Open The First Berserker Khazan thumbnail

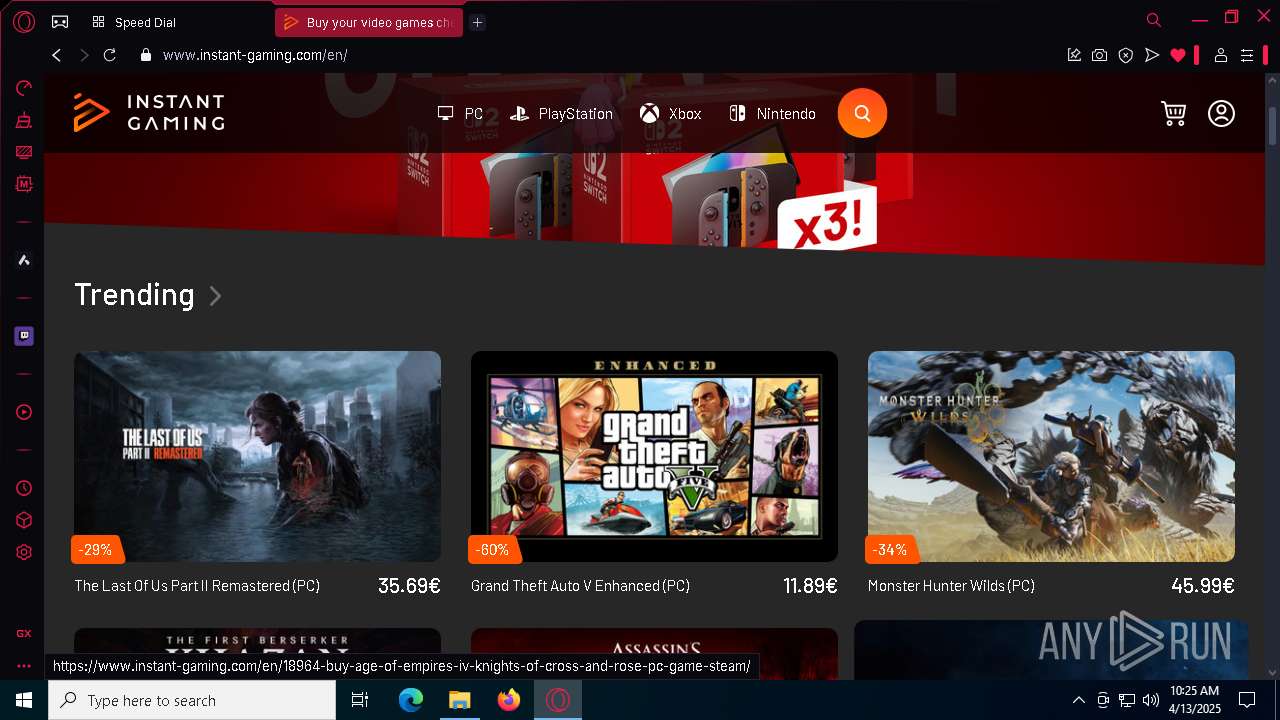tap(257, 641)
